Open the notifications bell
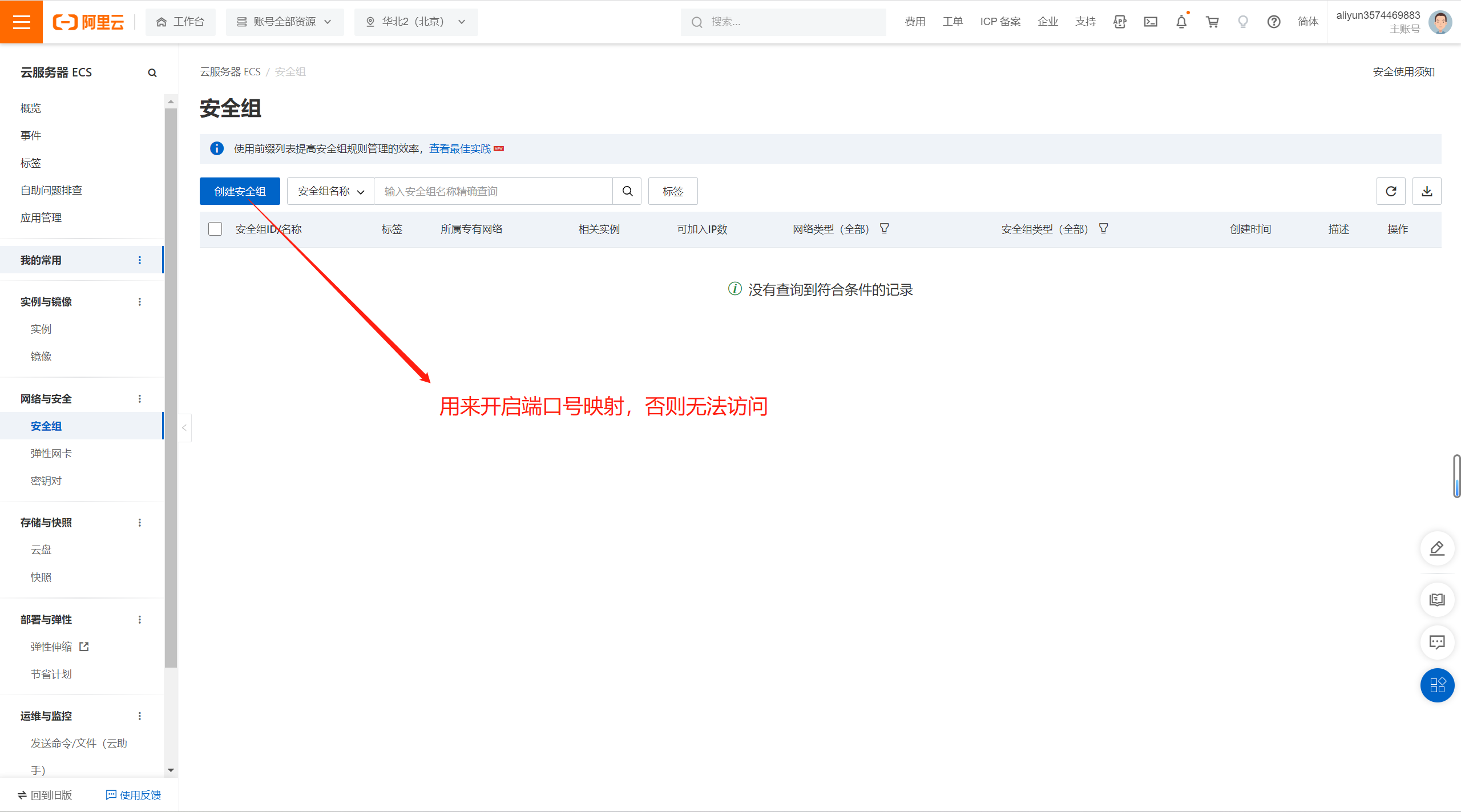The image size is (1461, 812). pyautogui.click(x=1181, y=22)
